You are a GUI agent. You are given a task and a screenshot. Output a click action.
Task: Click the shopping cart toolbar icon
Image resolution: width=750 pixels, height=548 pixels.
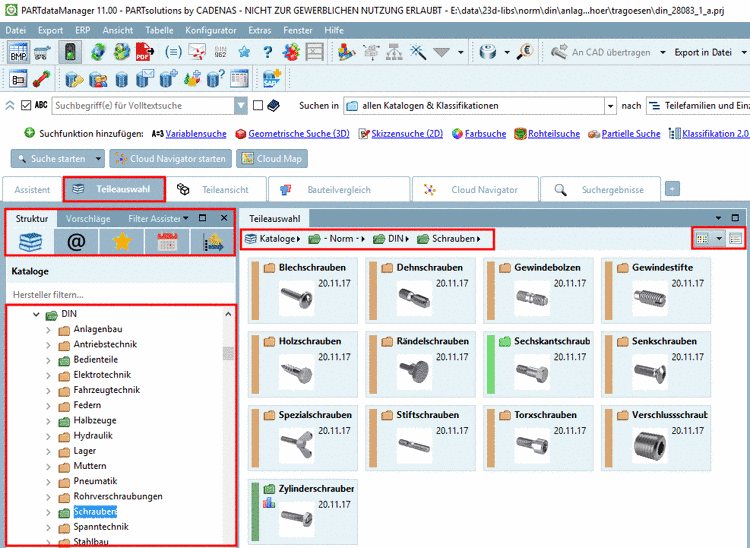[x=43, y=52]
